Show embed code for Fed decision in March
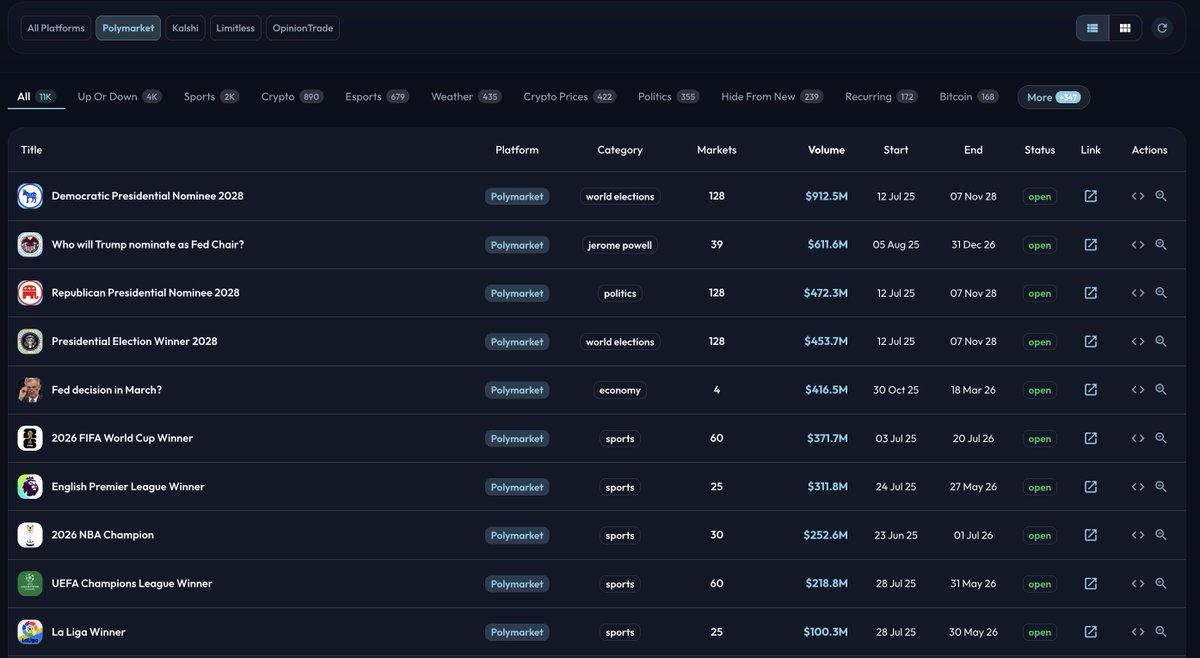The width and height of the screenshot is (1200, 658). [1138, 390]
